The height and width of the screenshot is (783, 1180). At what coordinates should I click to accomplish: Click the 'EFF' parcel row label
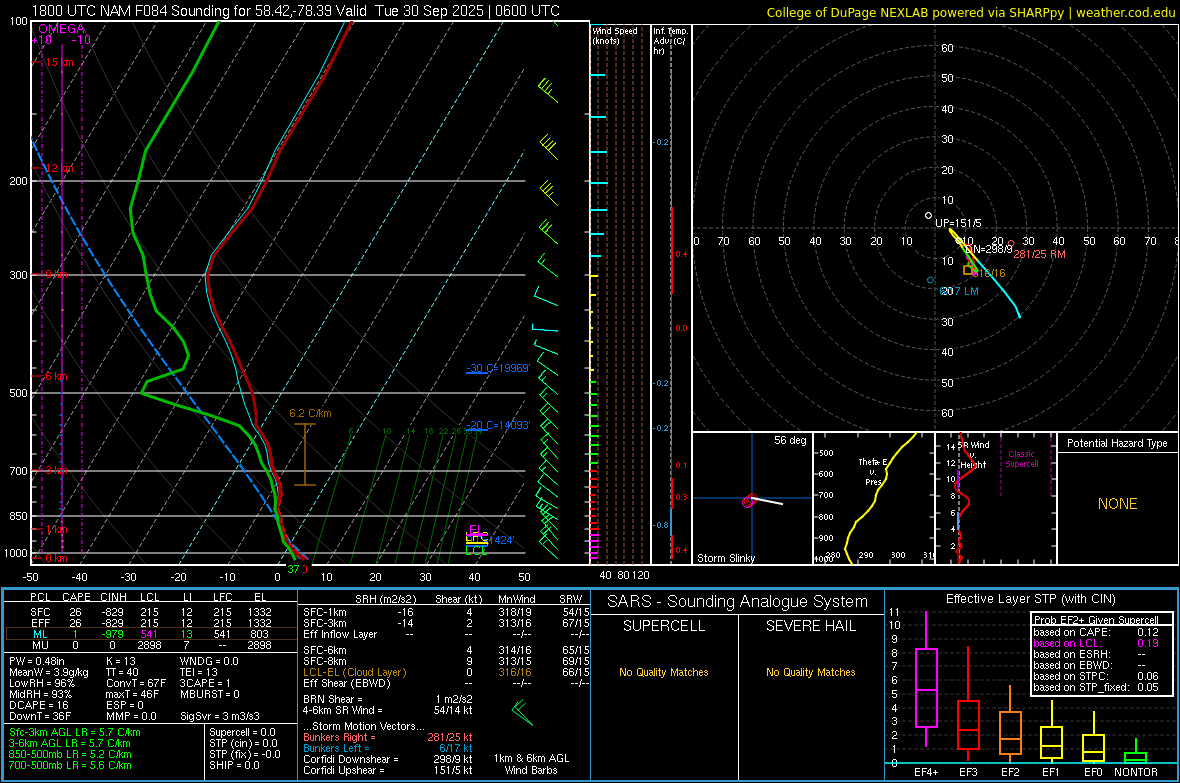[40, 623]
